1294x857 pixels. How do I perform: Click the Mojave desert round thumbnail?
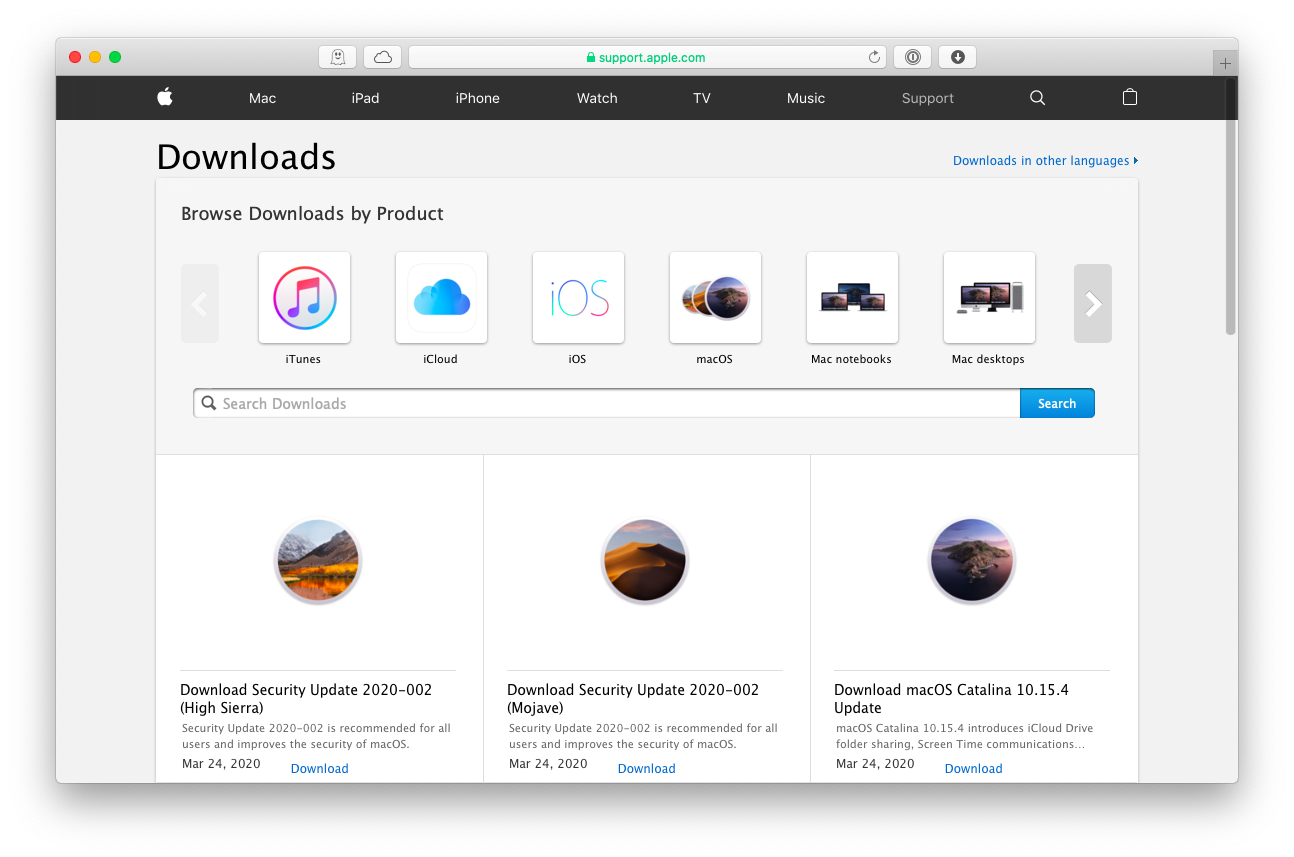tap(645, 561)
